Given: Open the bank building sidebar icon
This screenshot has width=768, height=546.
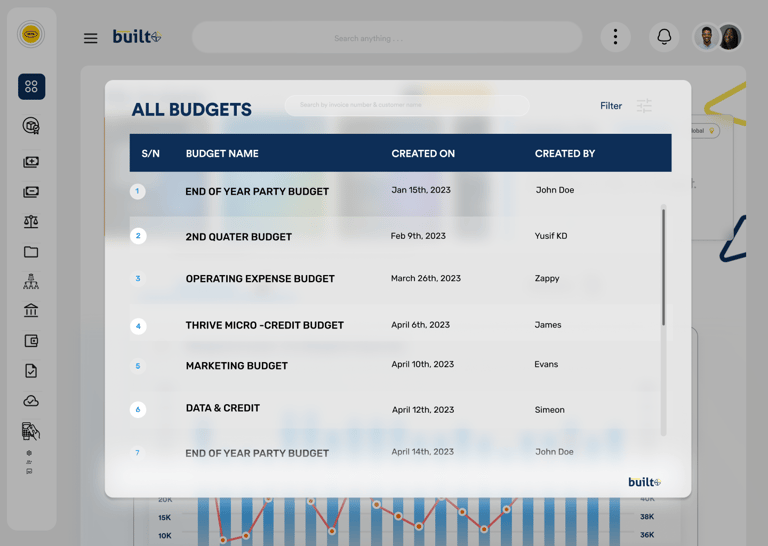Looking at the screenshot, I should [x=31, y=310].
